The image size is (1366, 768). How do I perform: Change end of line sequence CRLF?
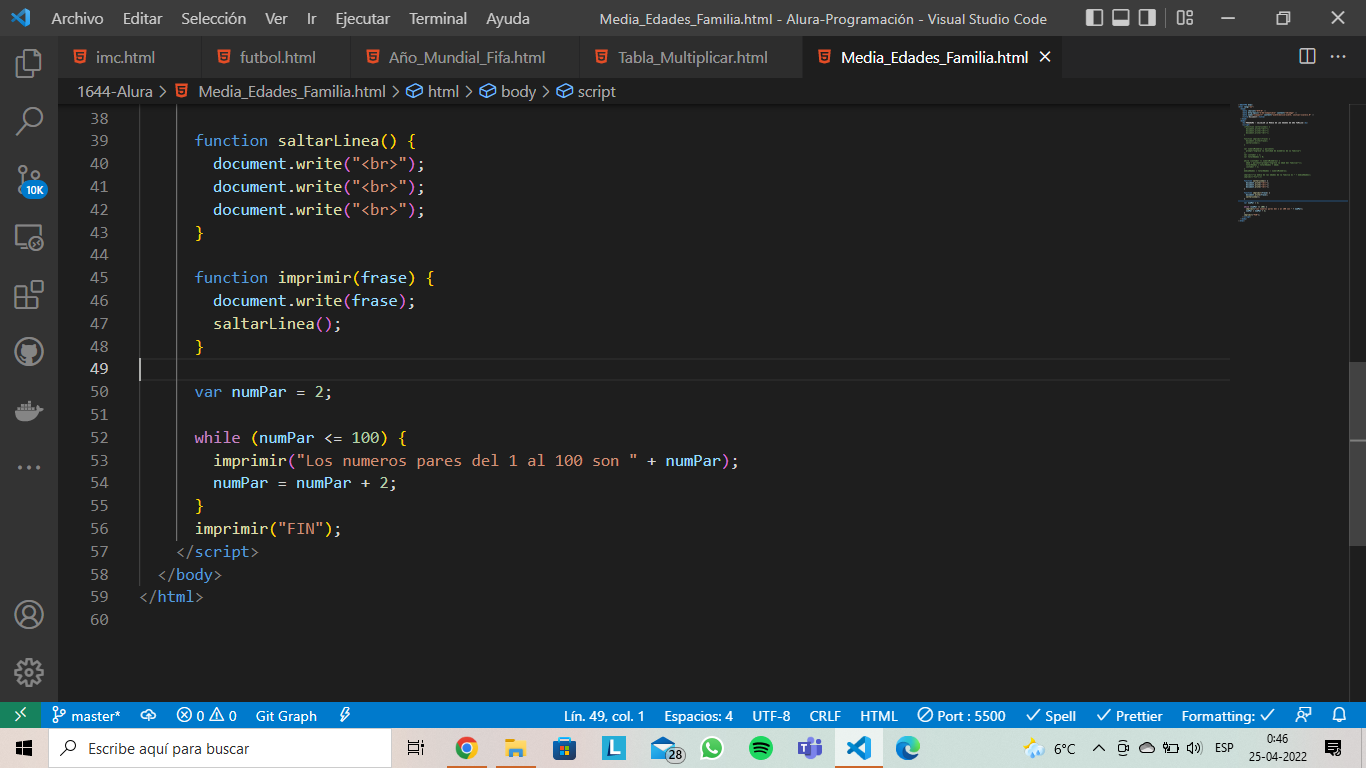click(x=825, y=715)
